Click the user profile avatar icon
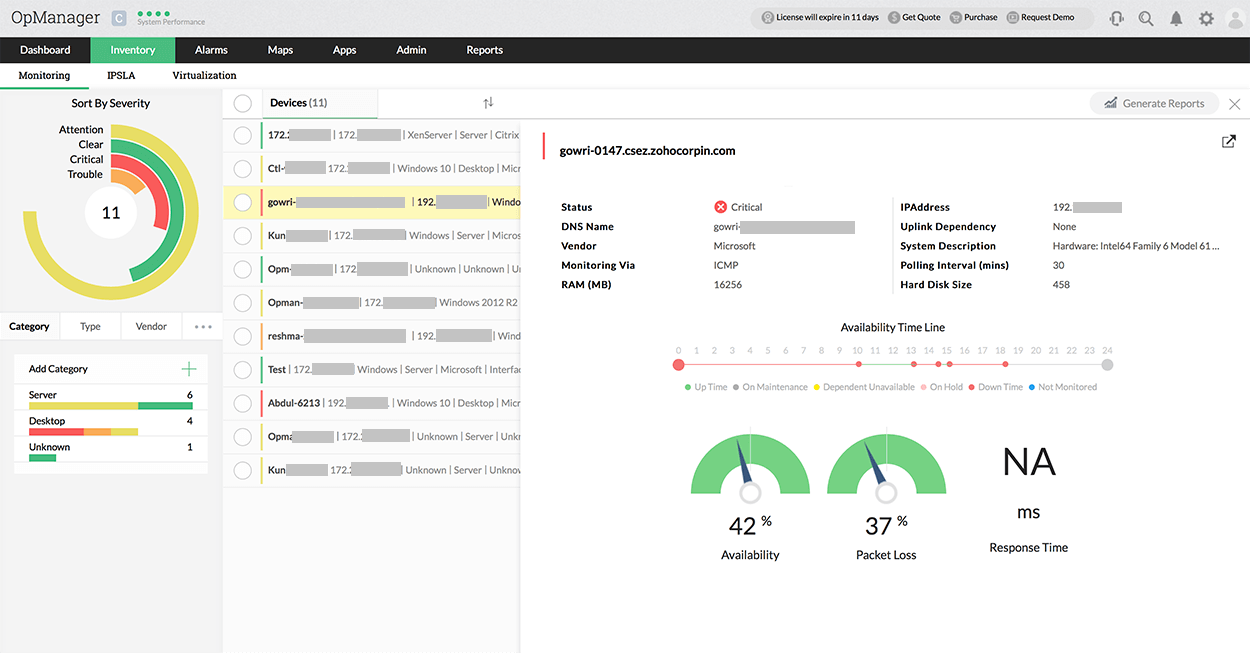This screenshot has width=1250, height=653. pos(1237,18)
